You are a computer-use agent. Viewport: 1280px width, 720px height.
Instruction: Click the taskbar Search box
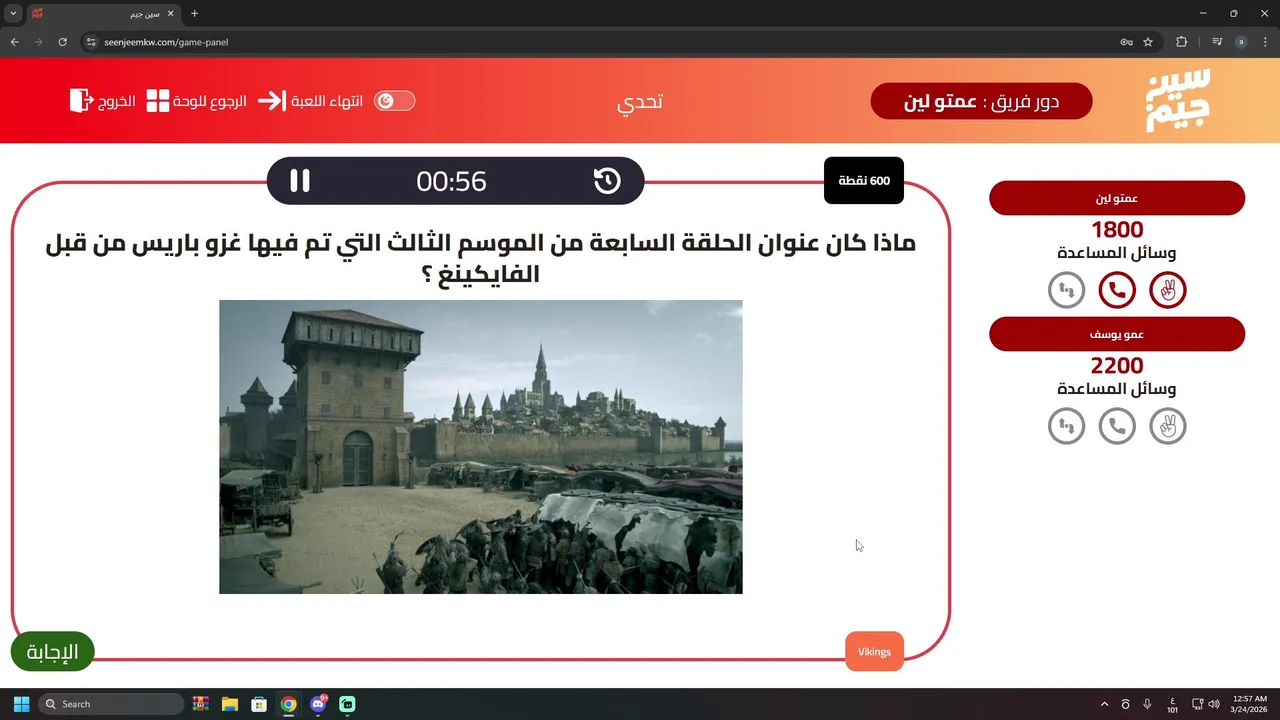tap(111, 704)
